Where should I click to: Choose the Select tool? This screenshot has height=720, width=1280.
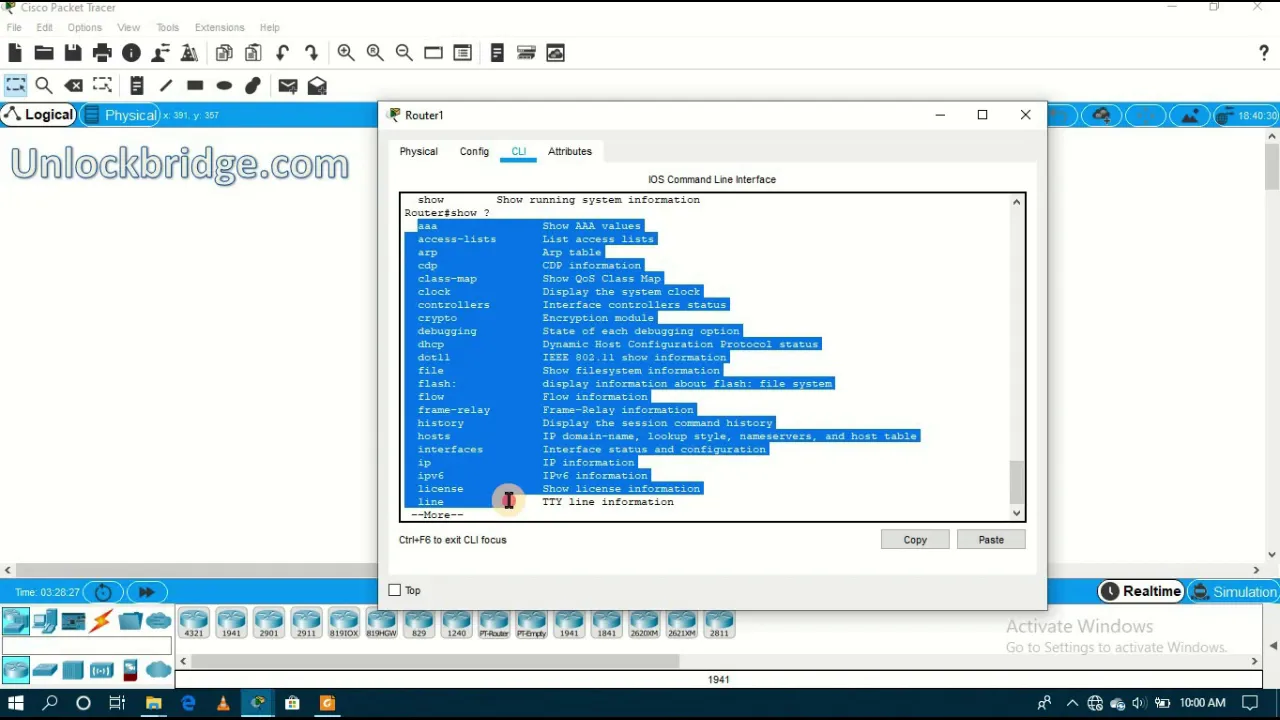pos(15,86)
